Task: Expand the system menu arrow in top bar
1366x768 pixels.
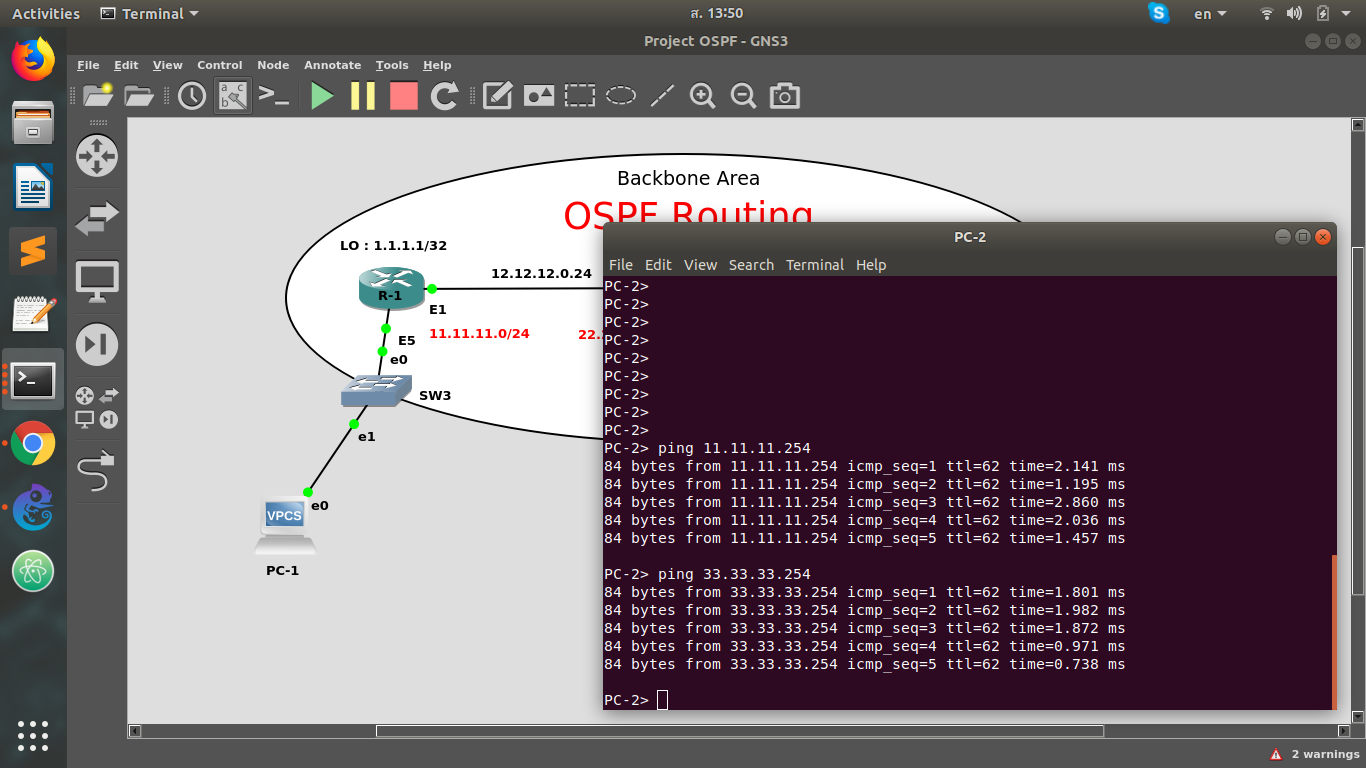Action: (x=1346, y=13)
